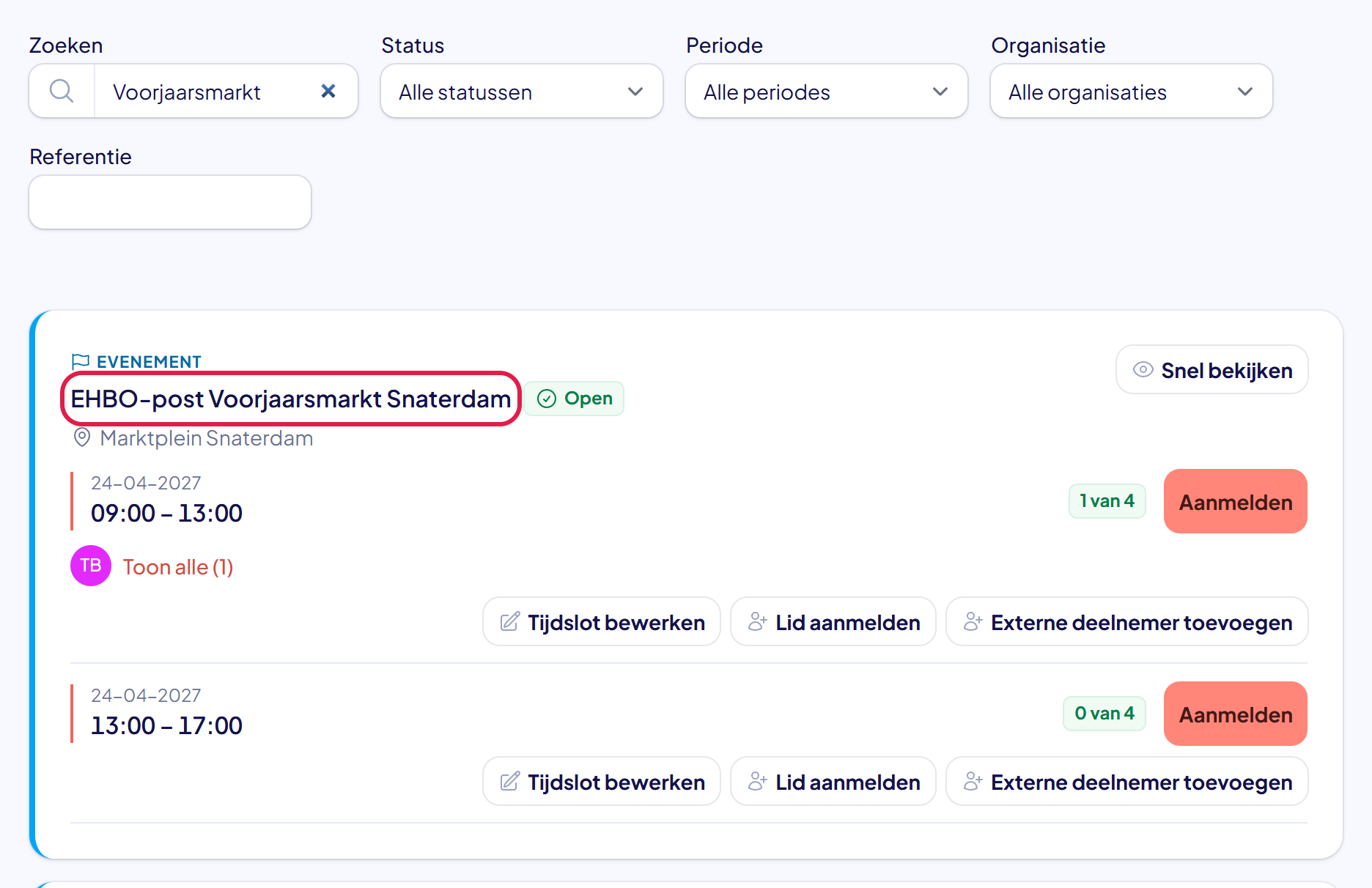Image resolution: width=1372 pixels, height=888 pixels.
Task: Click the eye icon in Snel bekijken
Action: coord(1143,370)
